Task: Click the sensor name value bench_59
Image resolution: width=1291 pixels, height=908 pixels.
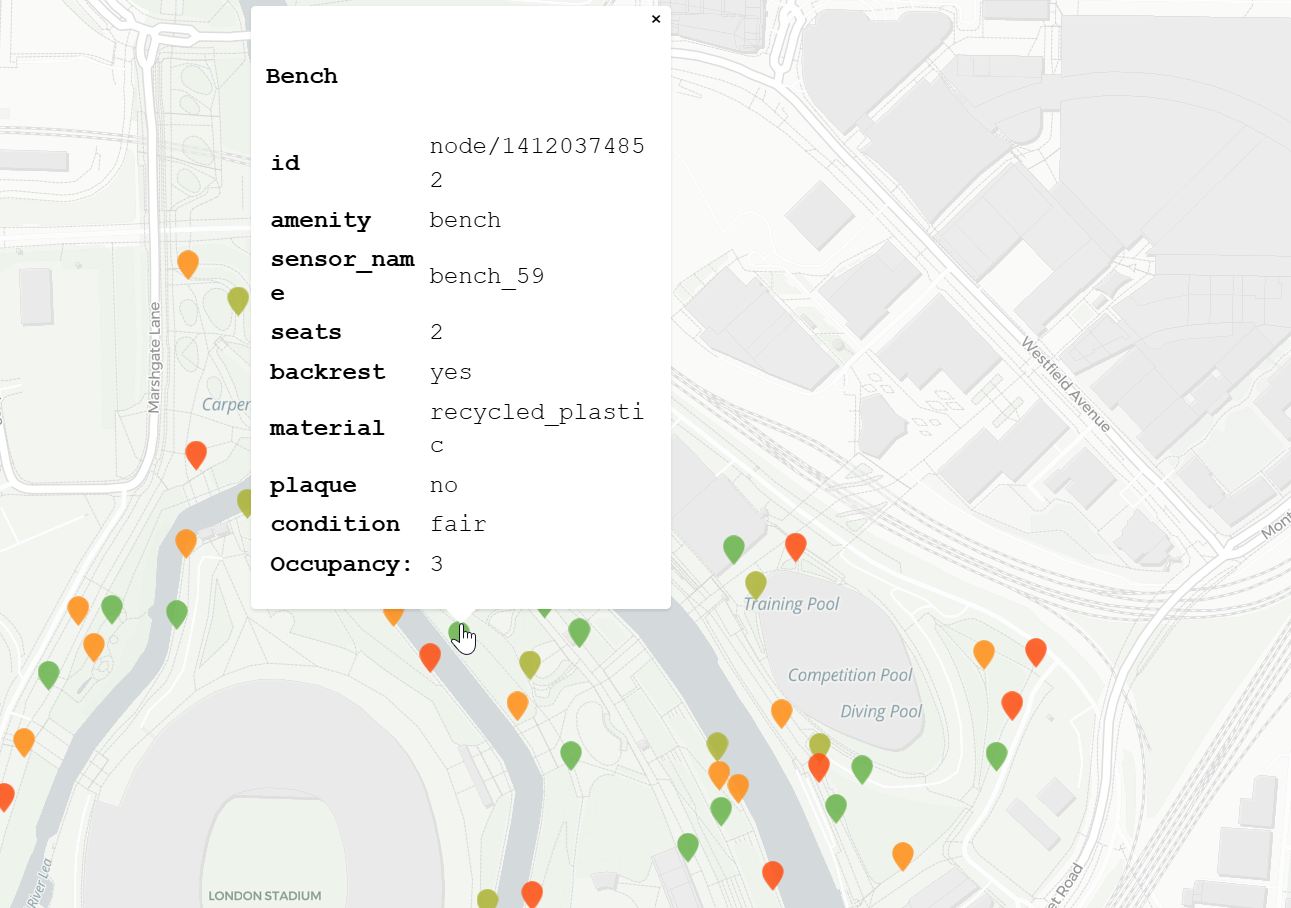Action: pyautogui.click(x=487, y=276)
